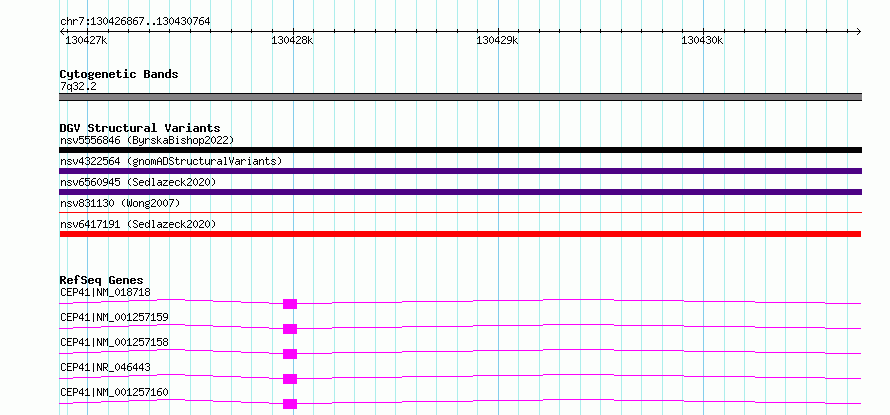The image size is (890, 415).
Task: Click the exon box of CEP41|NM_018718
Action: (290, 304)
